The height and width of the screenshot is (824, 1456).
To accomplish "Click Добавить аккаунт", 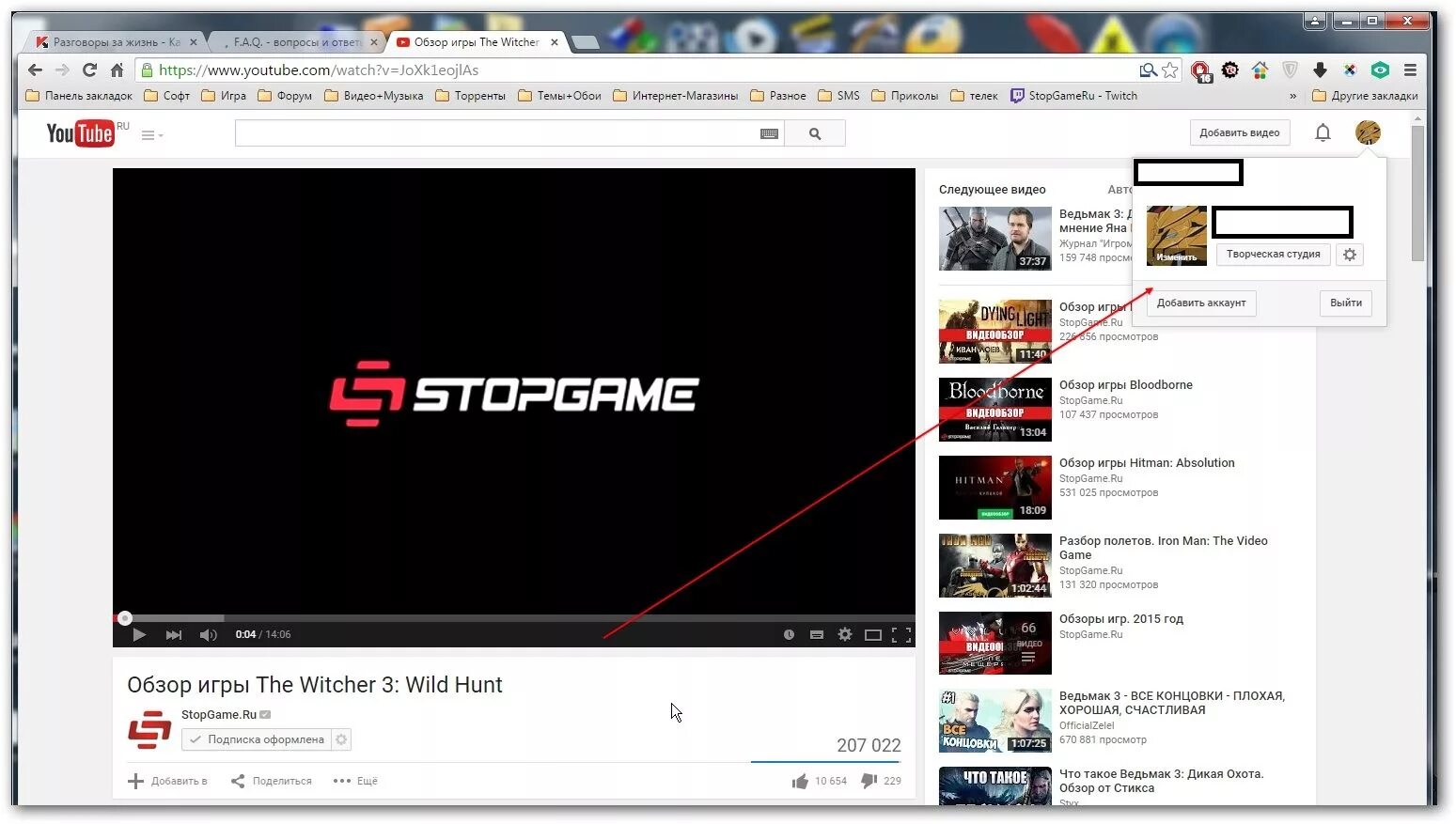I will click(x=1201, y=303).
